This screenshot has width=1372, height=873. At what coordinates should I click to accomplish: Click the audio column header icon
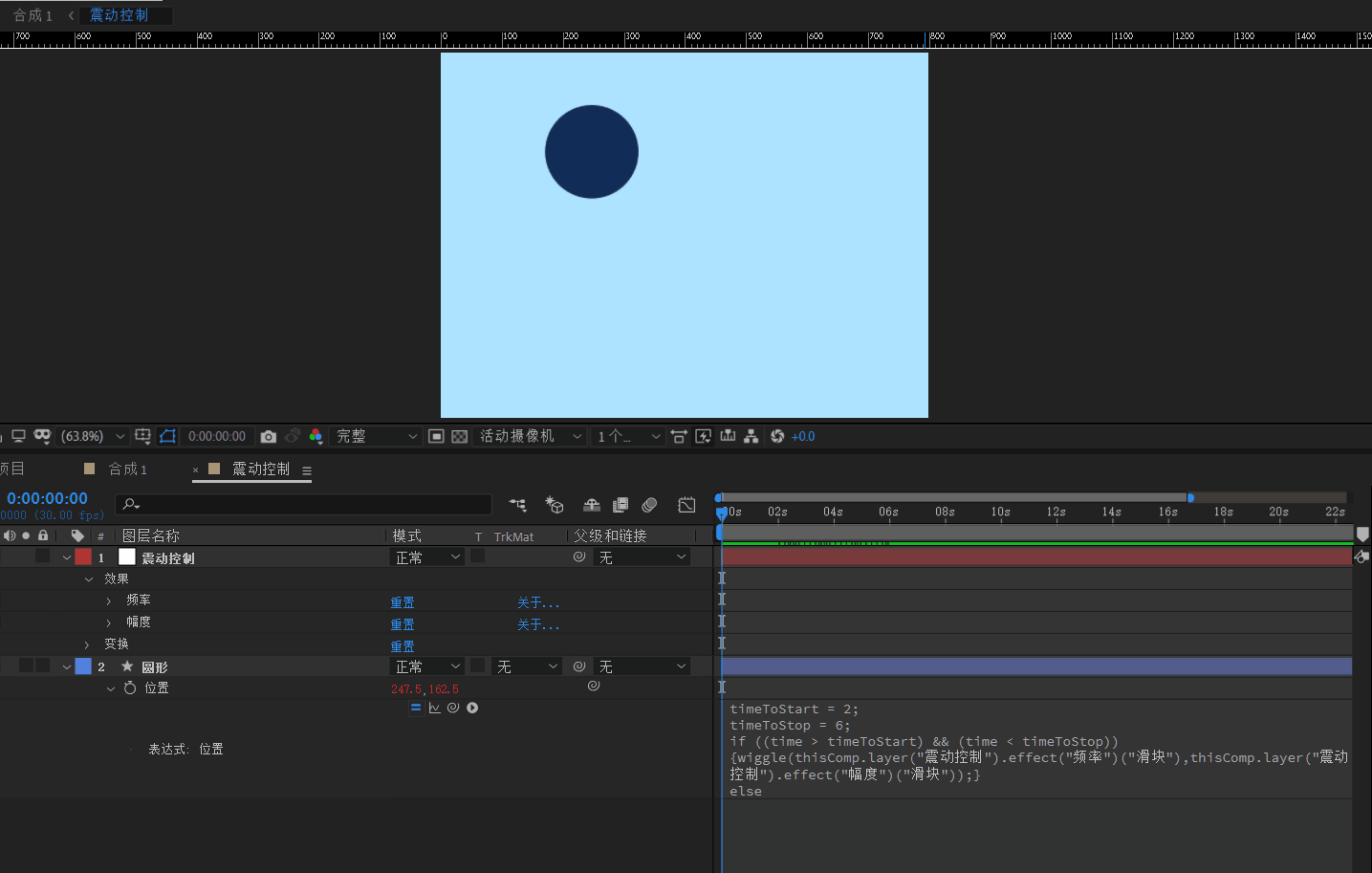pyautogui.click(x=10, y=535)
